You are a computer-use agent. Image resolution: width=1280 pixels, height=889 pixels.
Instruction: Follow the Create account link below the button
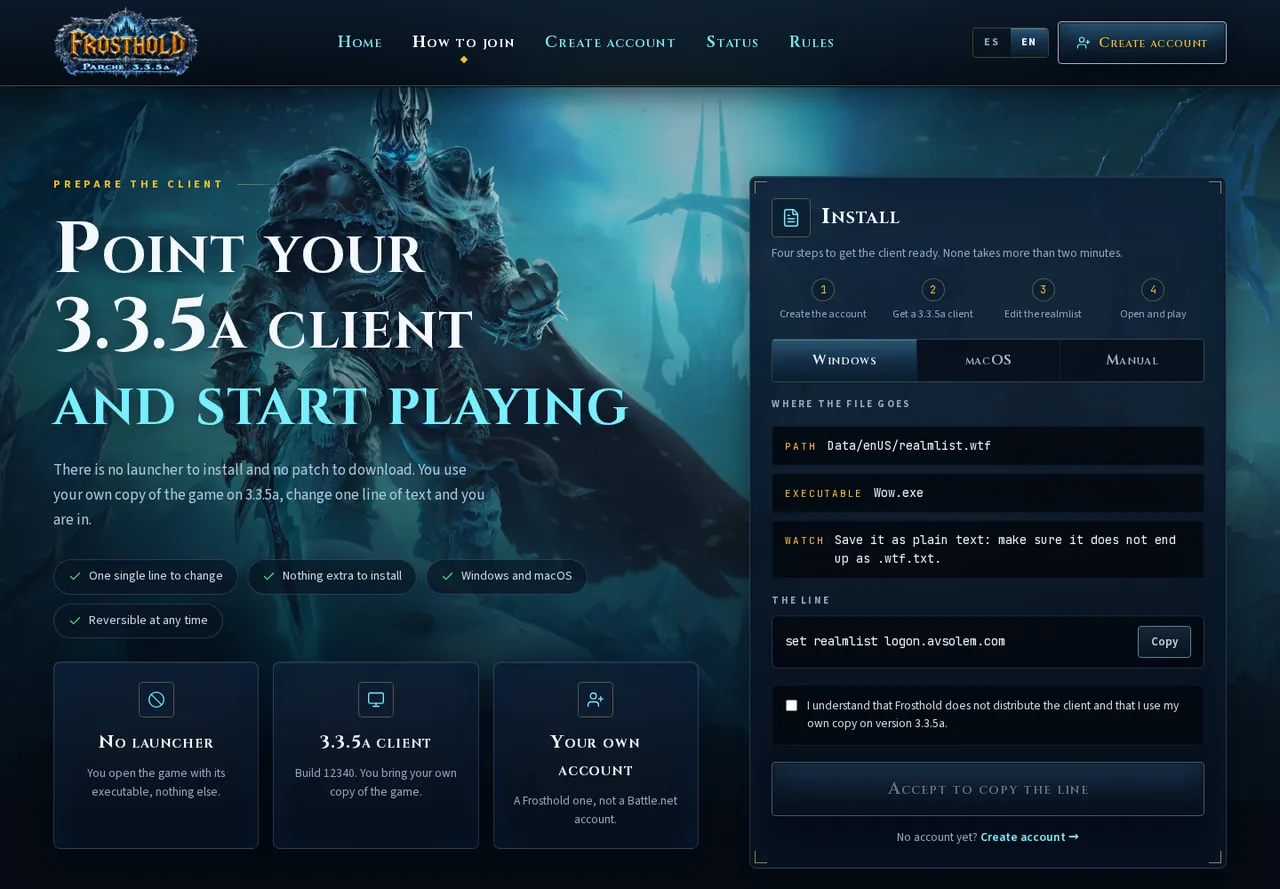(x=1029, y=837)
